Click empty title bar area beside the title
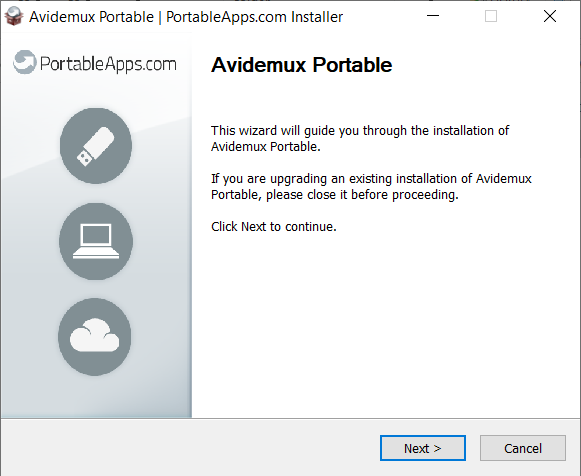581x476 pixels. tap(382, 17)
